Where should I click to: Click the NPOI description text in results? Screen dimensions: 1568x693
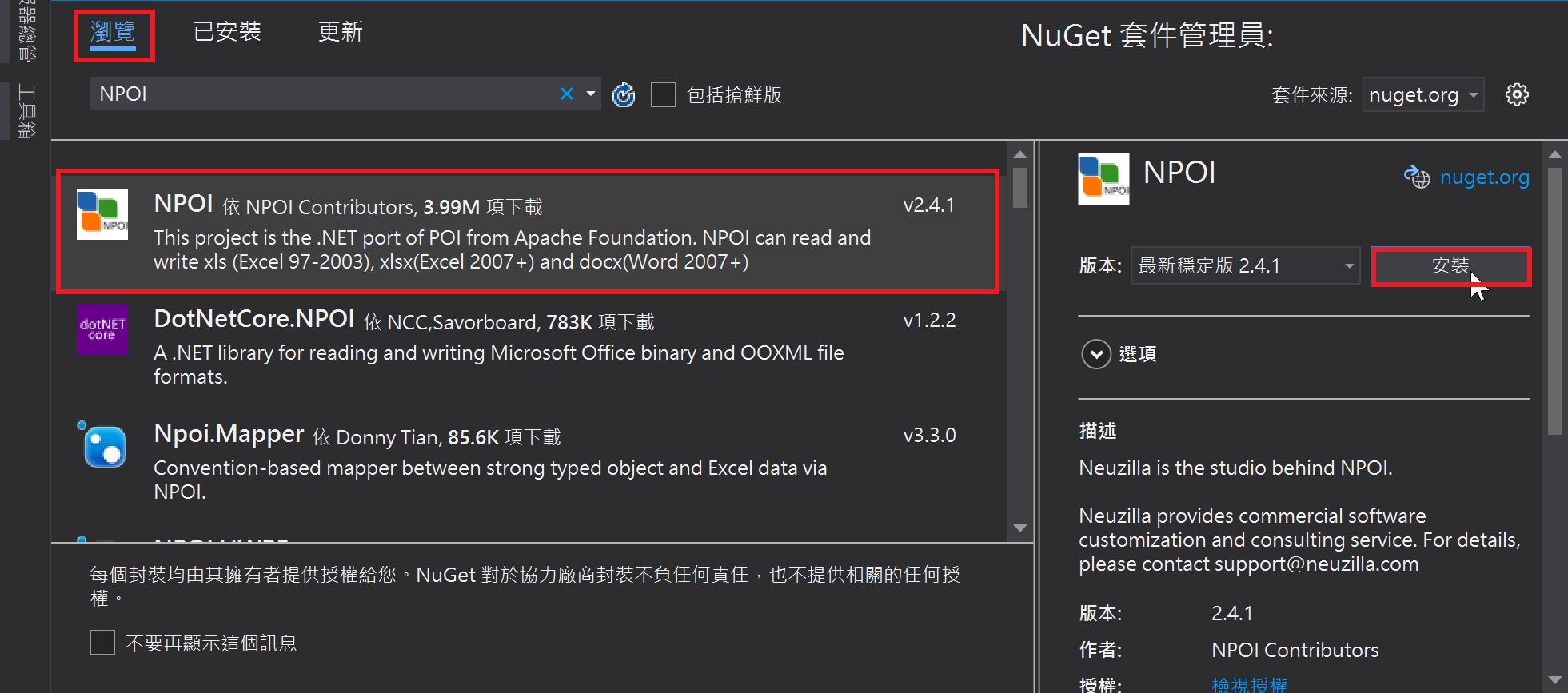[512, 249]
